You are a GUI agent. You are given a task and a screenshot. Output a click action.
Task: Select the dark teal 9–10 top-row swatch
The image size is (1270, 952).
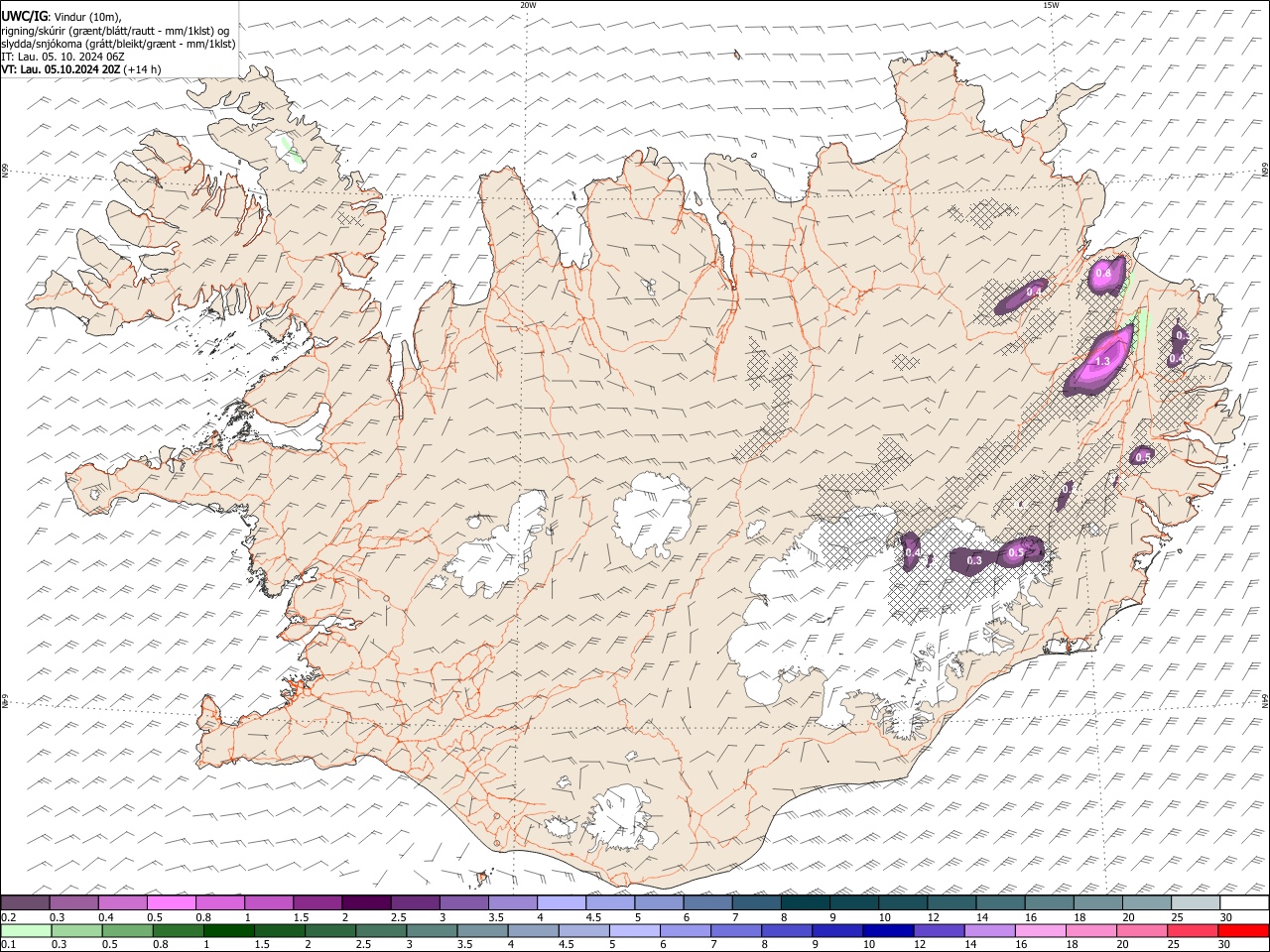tap(854, 902)
